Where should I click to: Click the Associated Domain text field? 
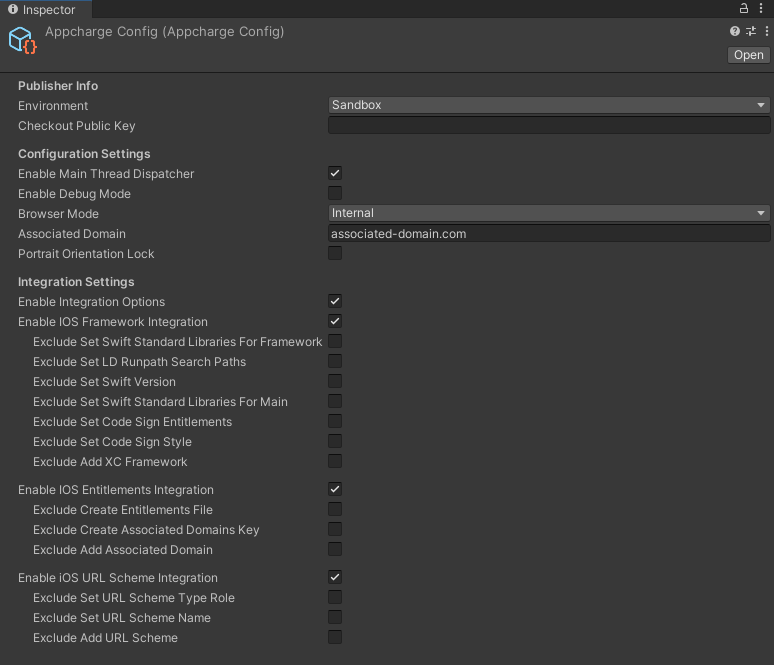[549, 234]
